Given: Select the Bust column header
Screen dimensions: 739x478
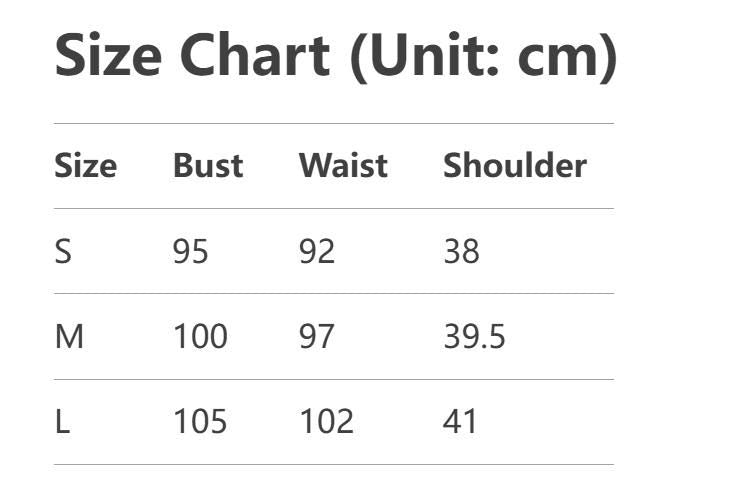Looking at the screenshot, I should pos(208,166).
